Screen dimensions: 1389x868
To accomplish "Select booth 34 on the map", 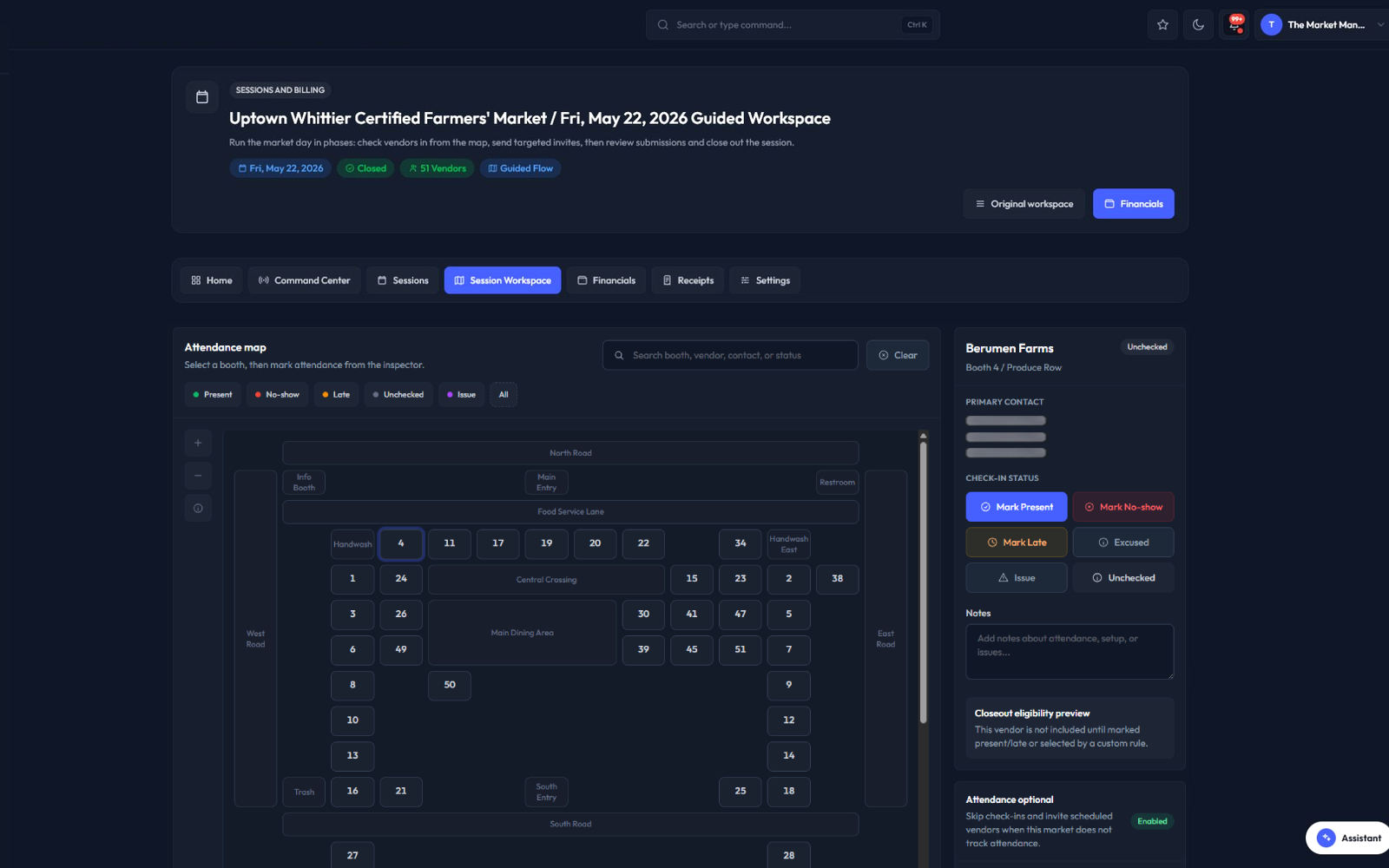I will point(741,543).
